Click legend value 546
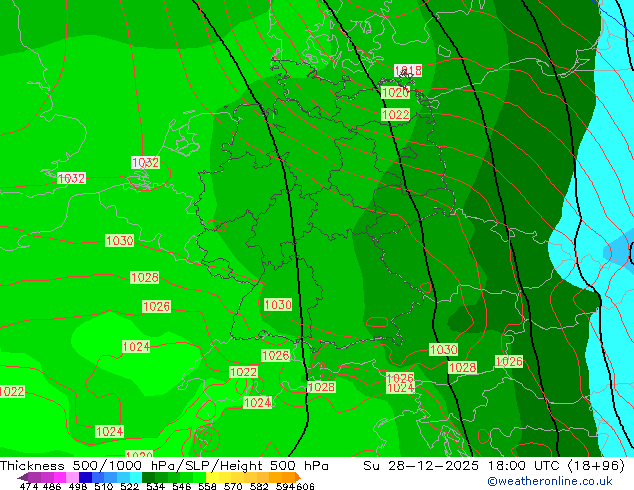The width and height of the screenshot is (634, 490). pos(182,486)
